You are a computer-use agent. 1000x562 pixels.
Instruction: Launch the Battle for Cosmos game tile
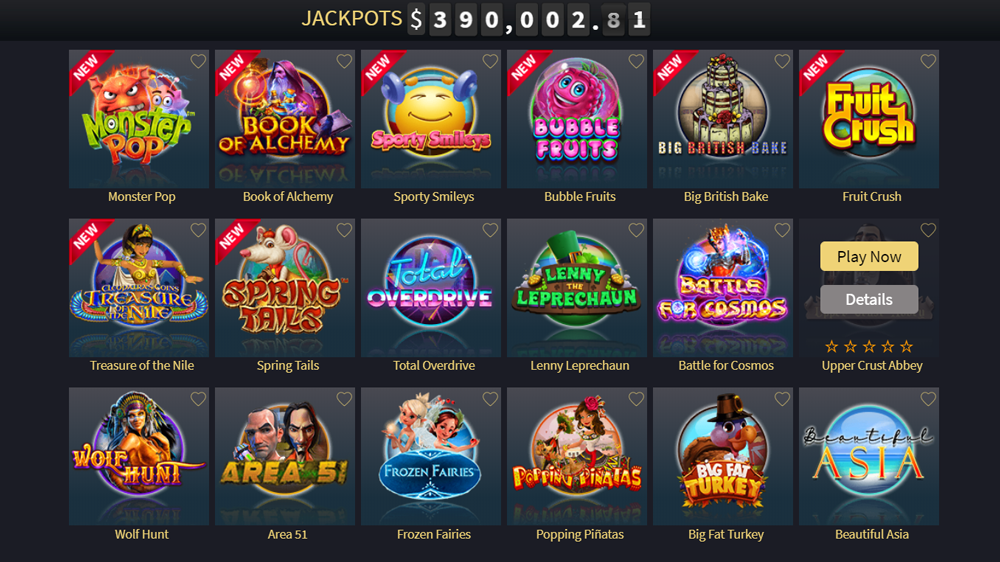723,288
